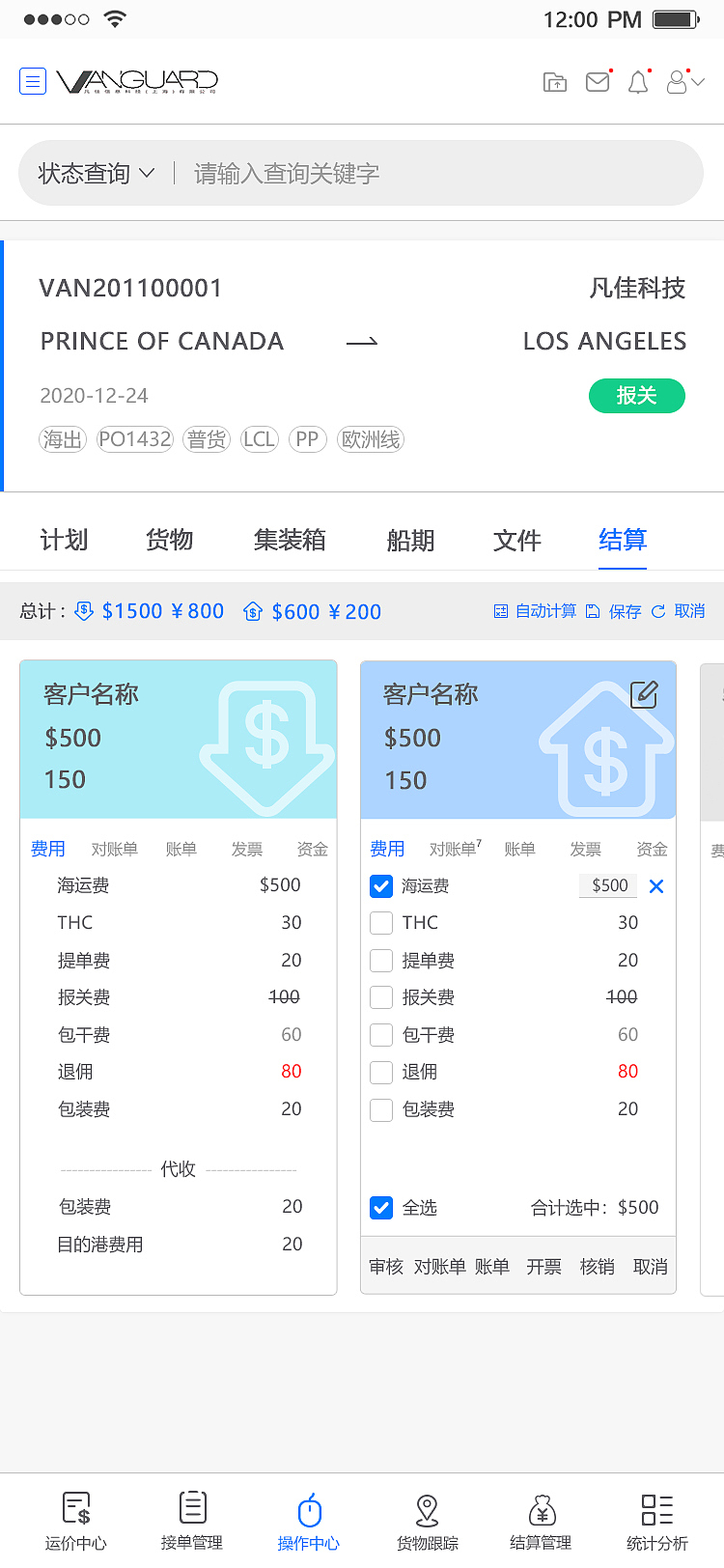Click the edit pencil icon on blue card
The image size is (724, 1568).
click(x=644, y=694)
